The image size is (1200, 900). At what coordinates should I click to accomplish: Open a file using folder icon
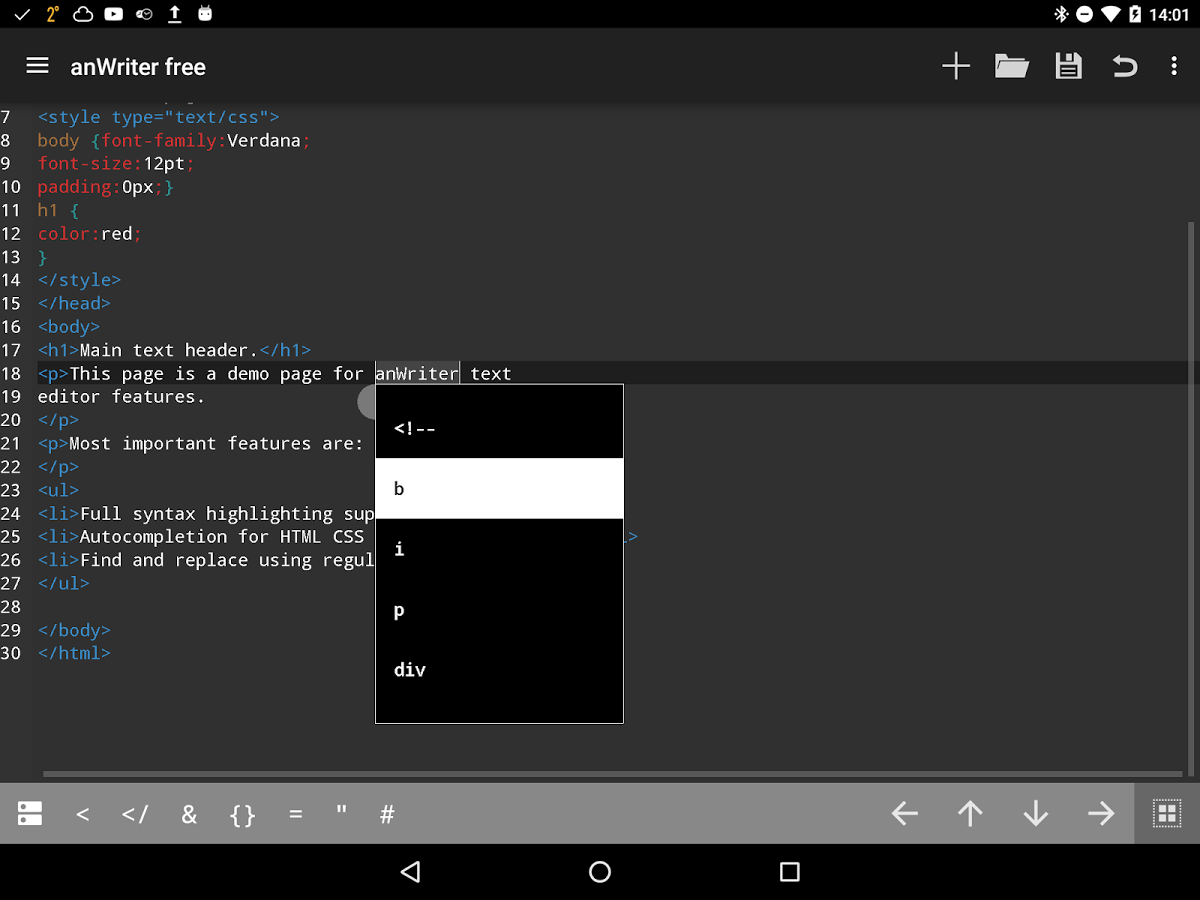(1012, 67)
